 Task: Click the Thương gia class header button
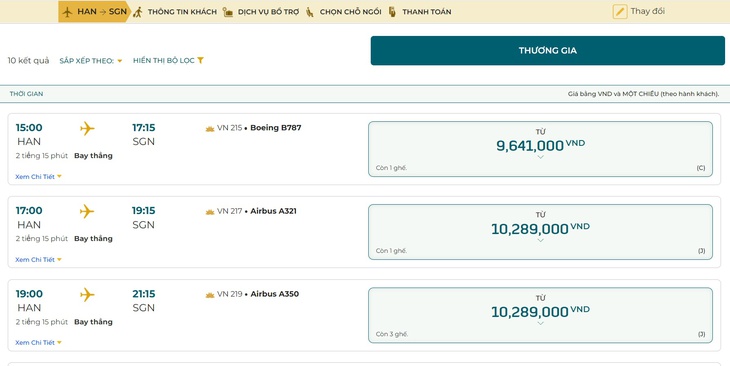(548, 50)
